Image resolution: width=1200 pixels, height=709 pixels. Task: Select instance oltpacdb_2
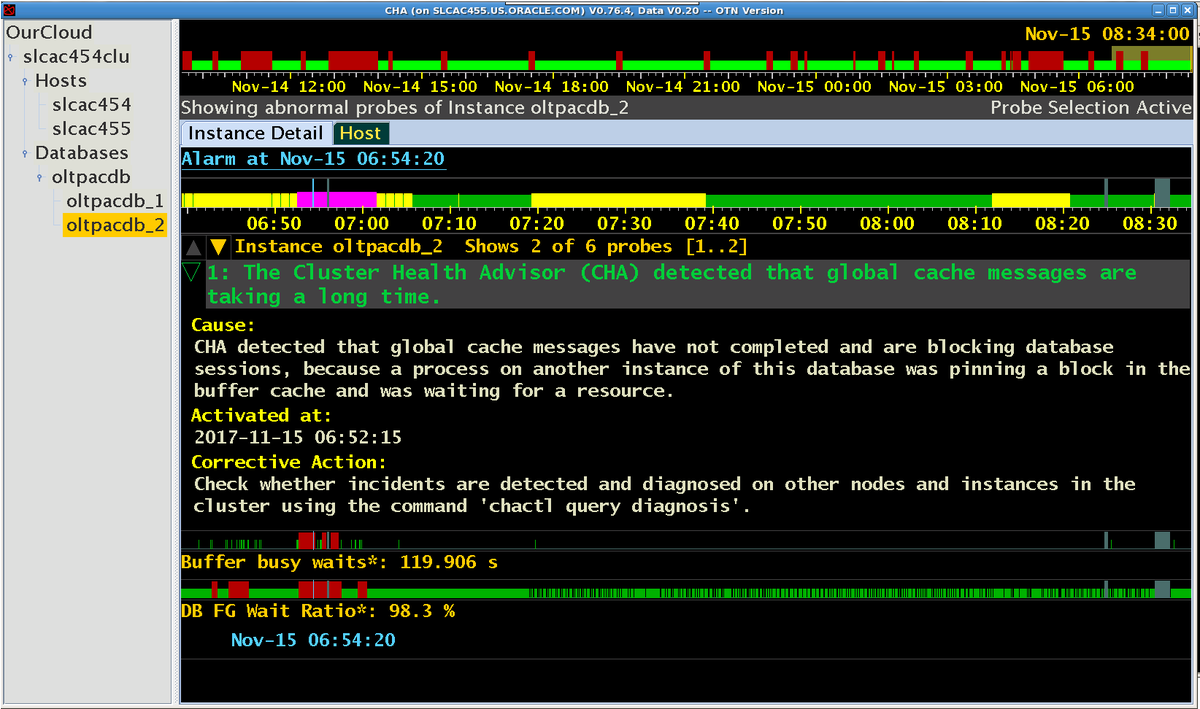coord(115,225)
